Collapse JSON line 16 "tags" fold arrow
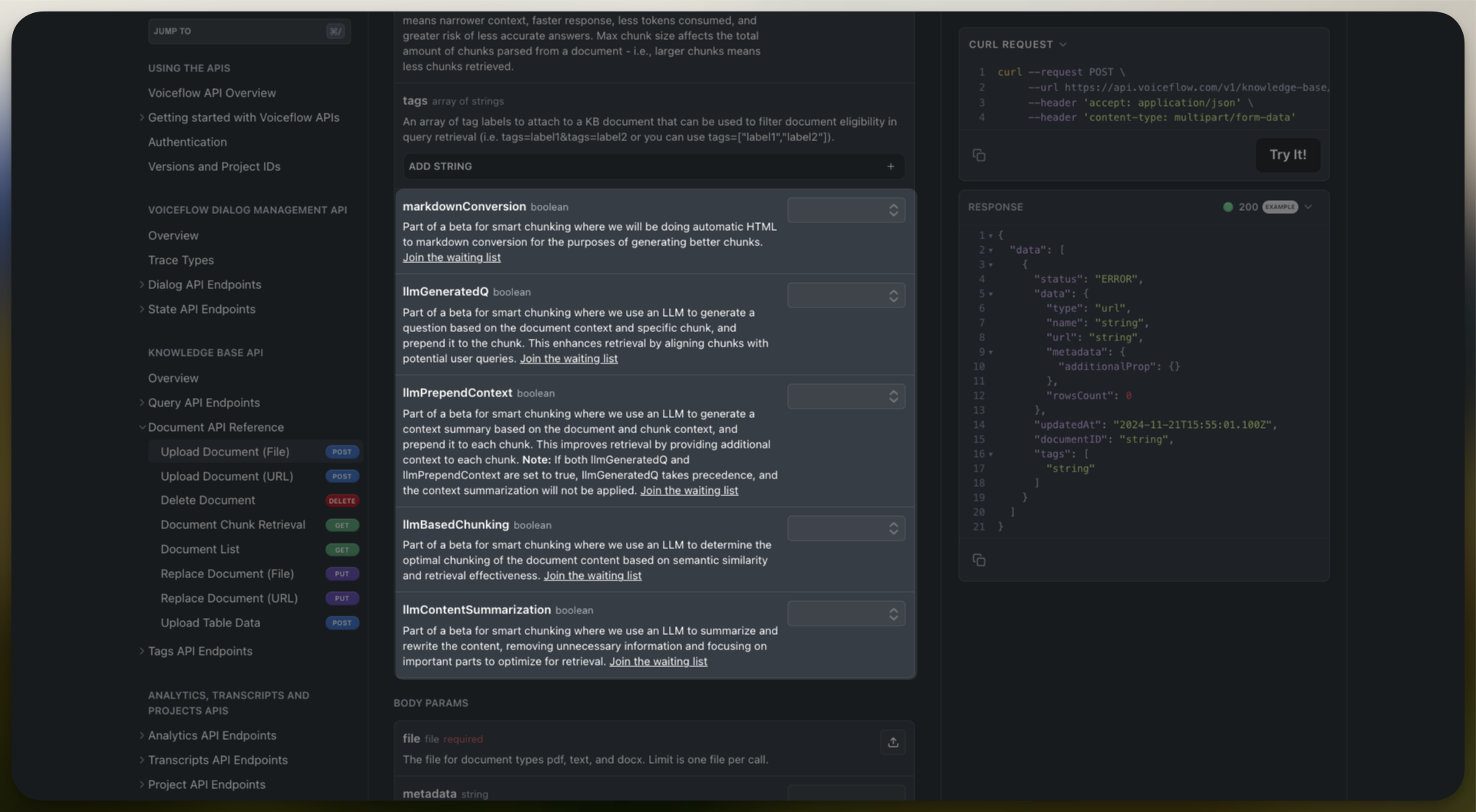The height and width of the screenshot is (812, 1476). [x=990, y=455]
